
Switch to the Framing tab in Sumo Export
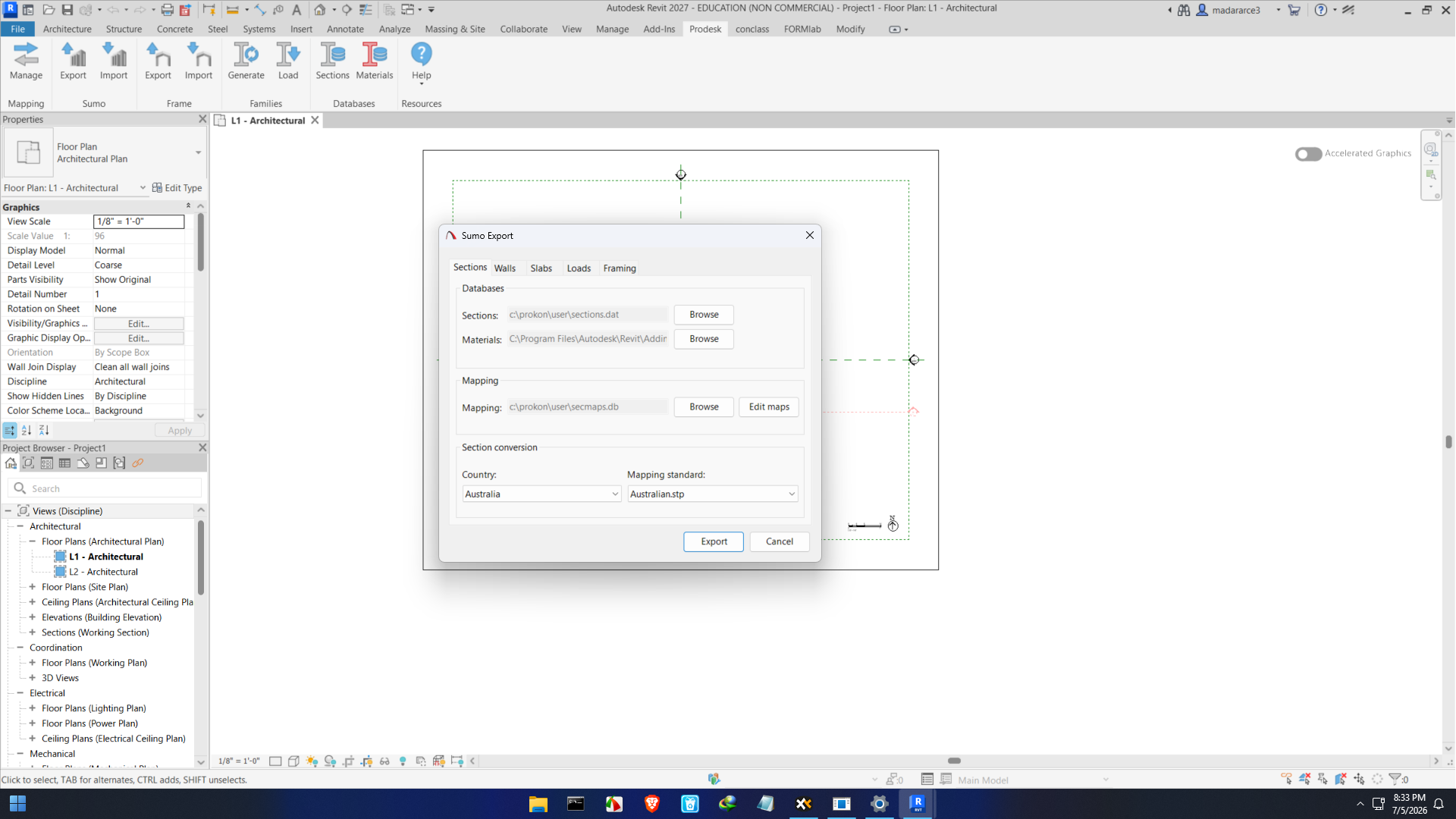620,268
